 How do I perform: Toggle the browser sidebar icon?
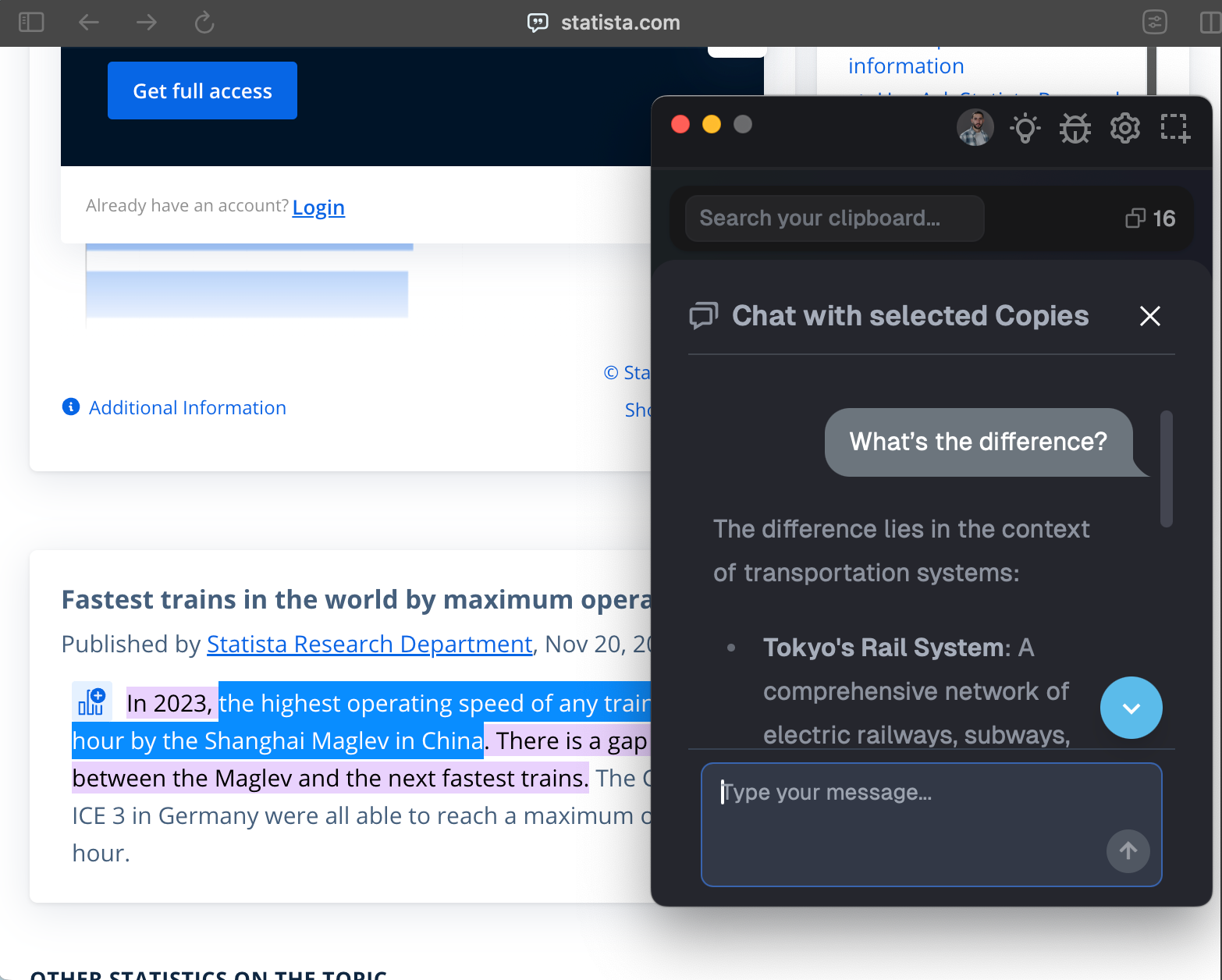click(31, 22)
